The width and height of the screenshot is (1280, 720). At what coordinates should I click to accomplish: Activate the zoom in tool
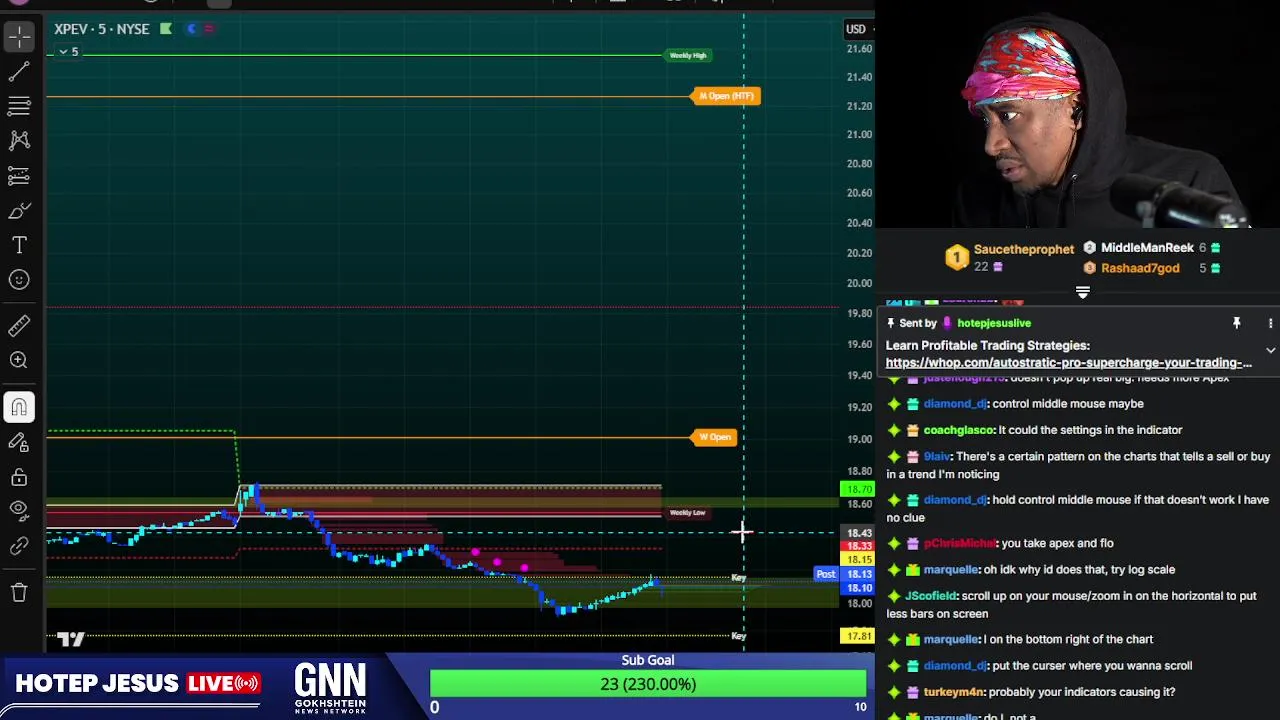click(x=19, y=360)
